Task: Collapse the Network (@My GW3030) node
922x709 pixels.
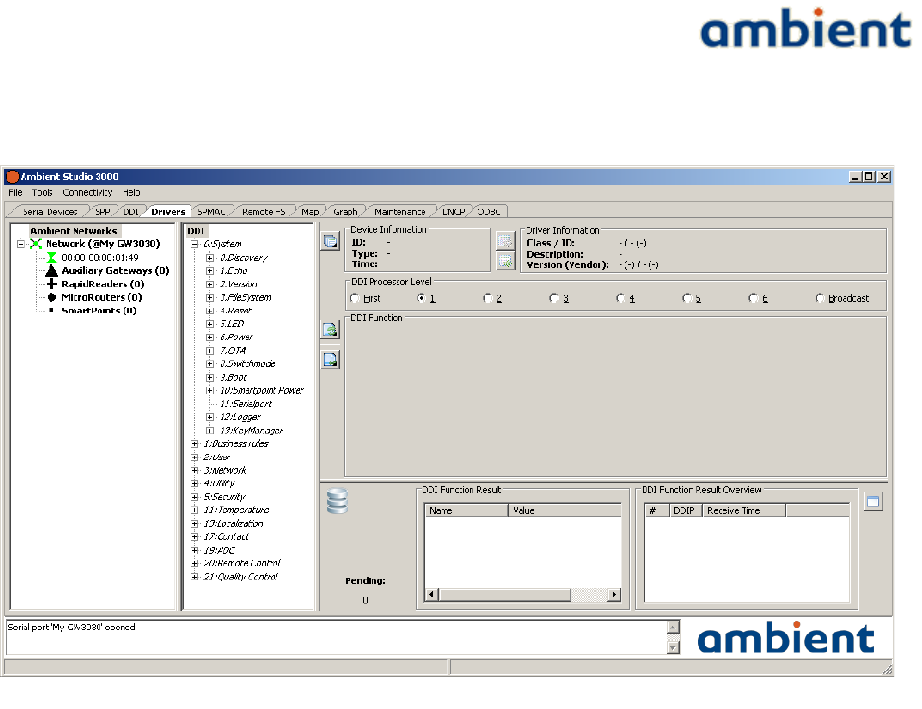Action: [21, 244]
